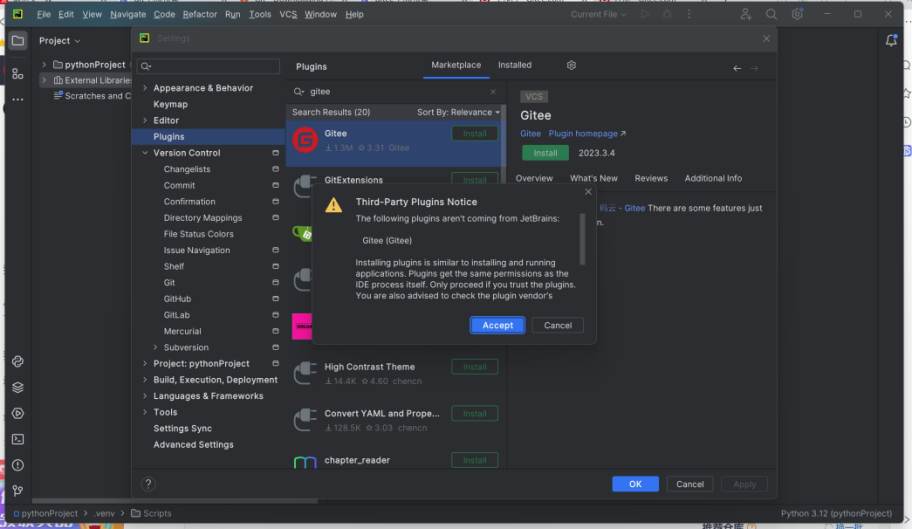Open the notifications bell
Image resolution: width=912 pixels, height=529 pixels.
click(x=891, y=40)
